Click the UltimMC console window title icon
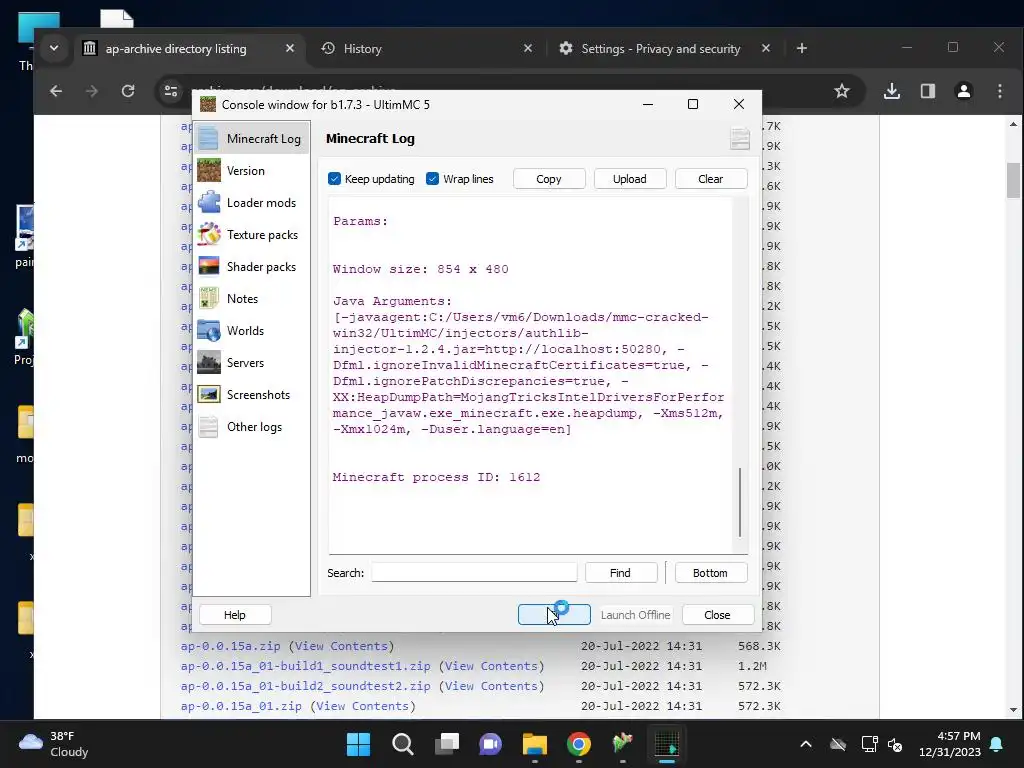 208,104
